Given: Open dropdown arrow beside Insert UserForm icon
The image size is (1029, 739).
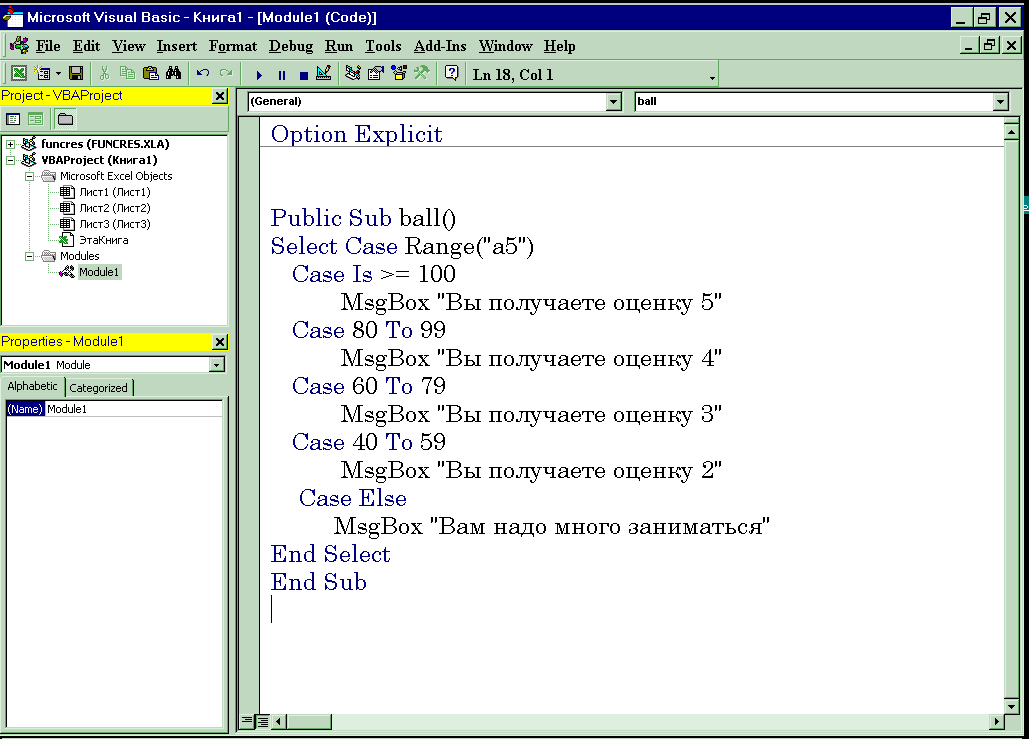Looking at the screenshot, I should 58,74.
